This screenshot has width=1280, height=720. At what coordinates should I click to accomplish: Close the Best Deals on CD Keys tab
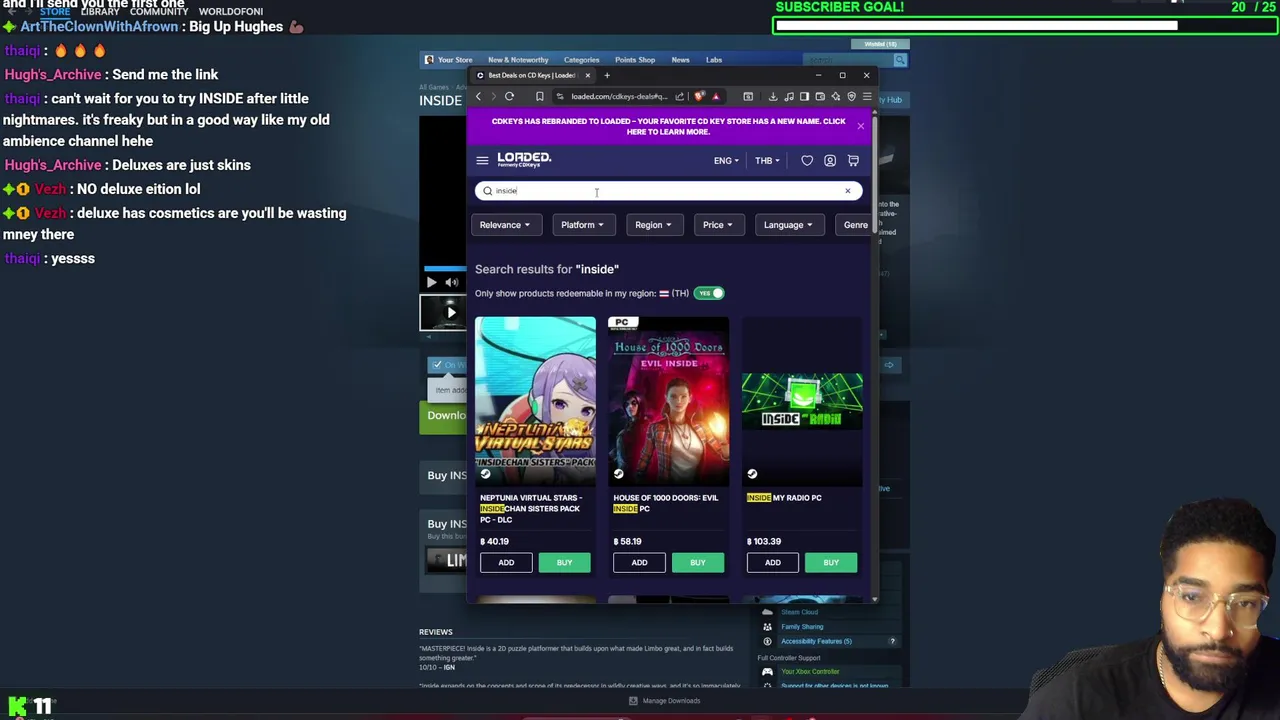point(588,75)
